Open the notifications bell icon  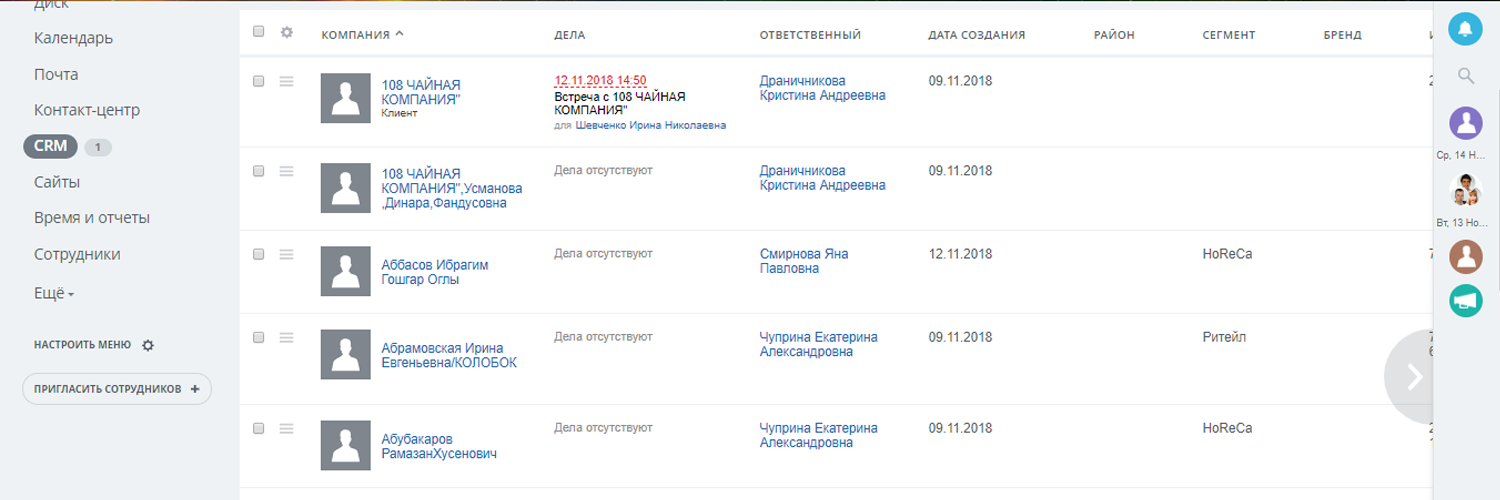[x=1465, y=29]
